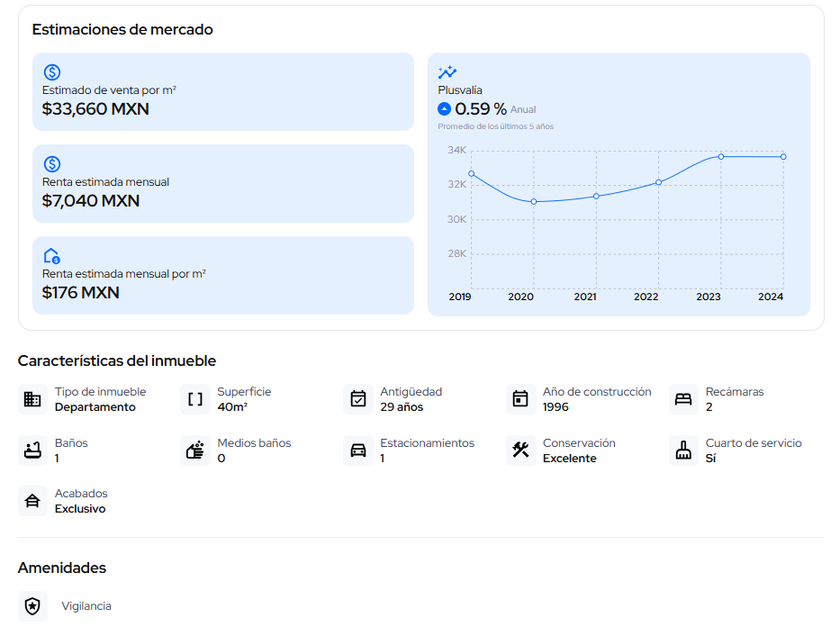
Task: Click the blue up-arrow next to 0.59 %
Action: 445,109
